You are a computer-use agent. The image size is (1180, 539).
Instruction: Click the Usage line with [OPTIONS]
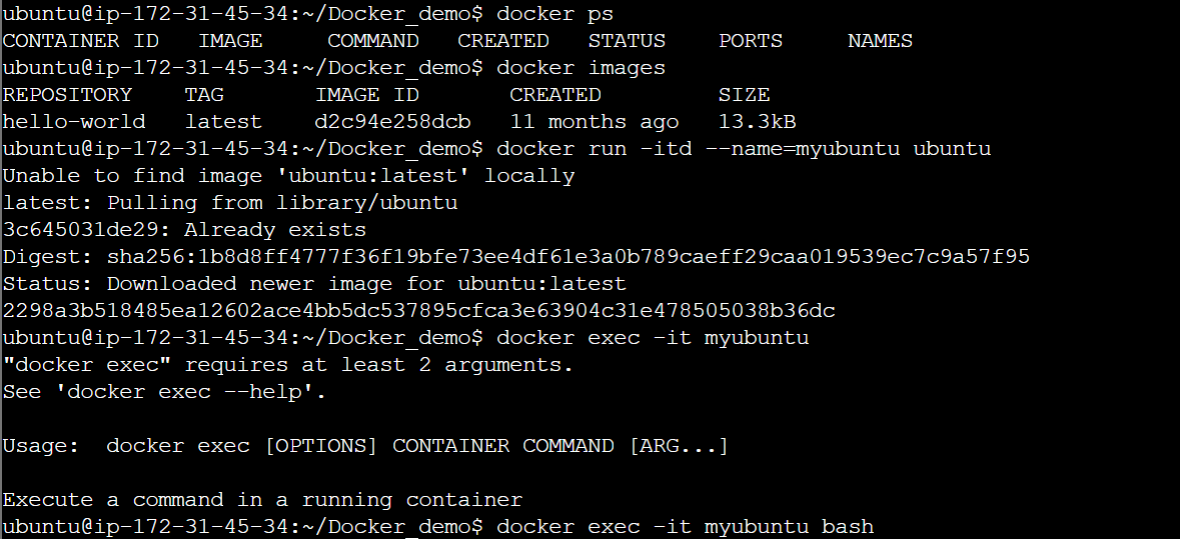coord(366,446)
